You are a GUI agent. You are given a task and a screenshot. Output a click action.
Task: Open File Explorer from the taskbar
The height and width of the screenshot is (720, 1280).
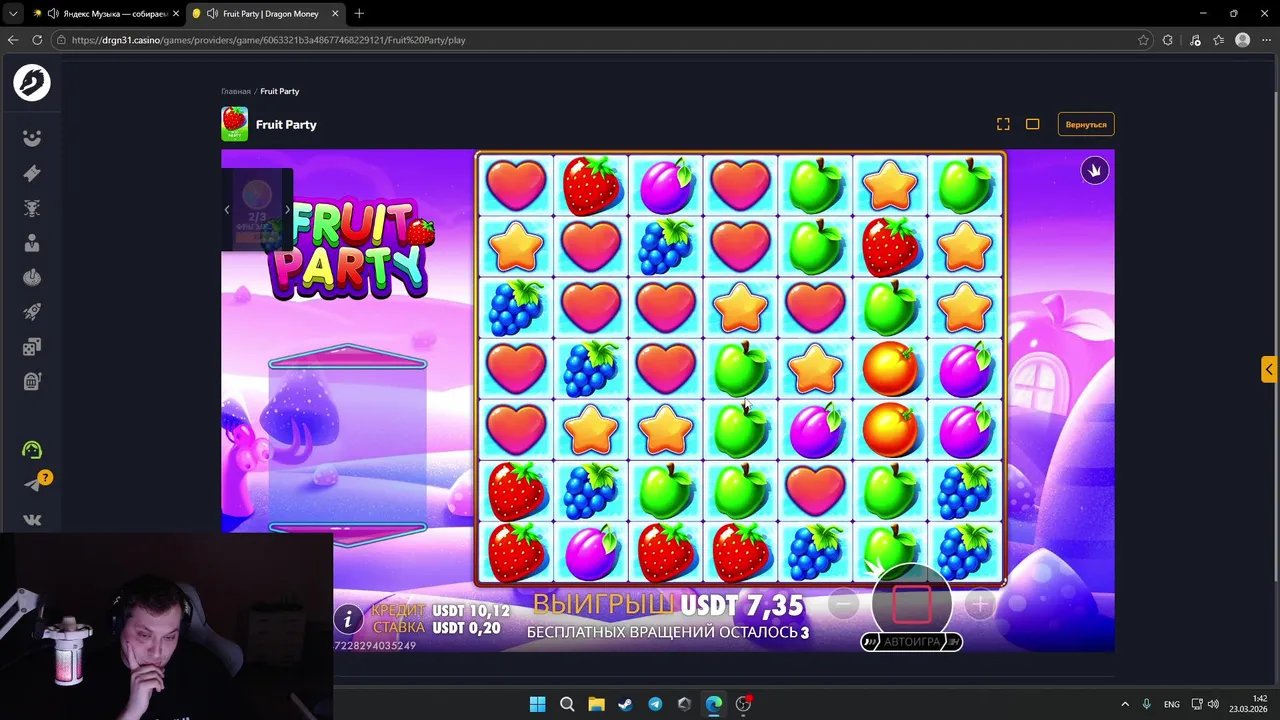pyautogui.click(x=596, y=704)
